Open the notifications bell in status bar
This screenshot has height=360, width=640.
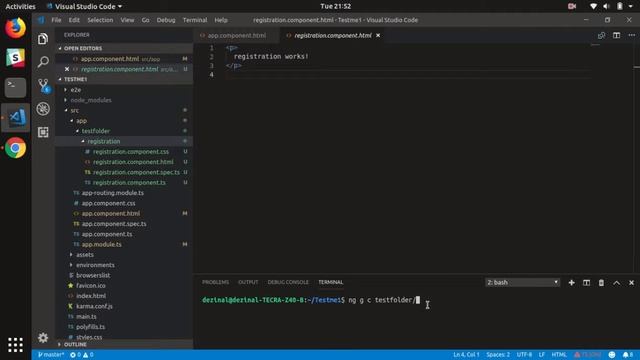point(628,355)
